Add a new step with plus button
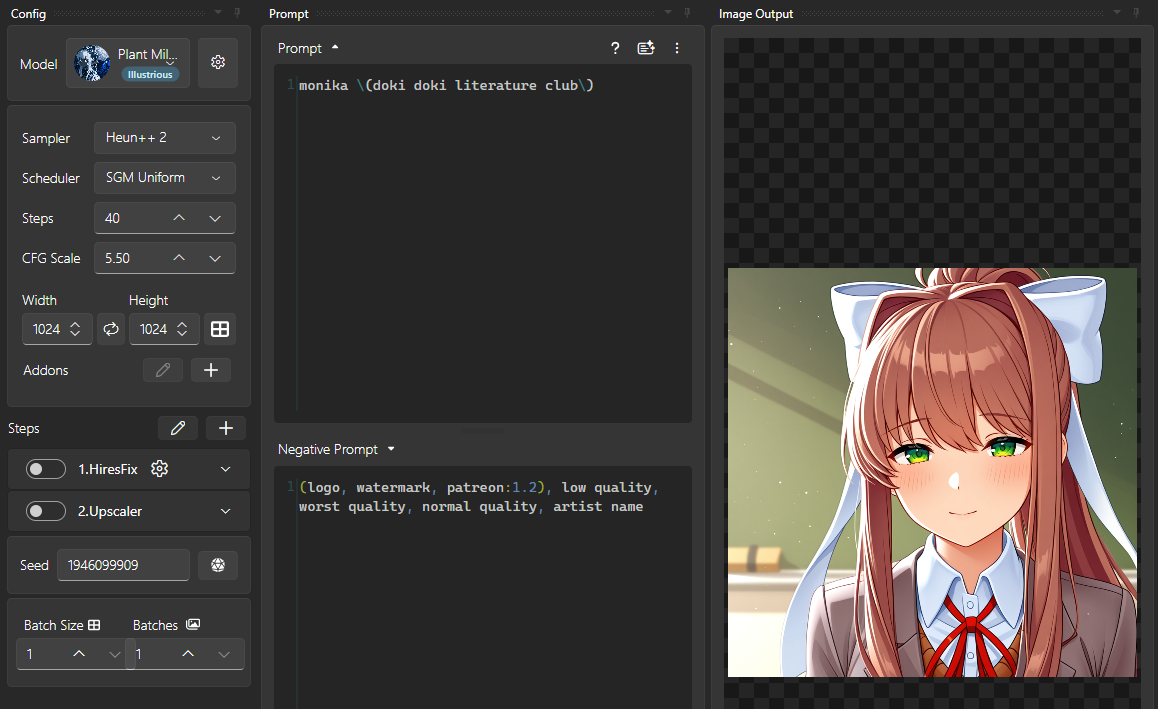The height and width of the screenshot is (709, 1158). click(226, 428)
